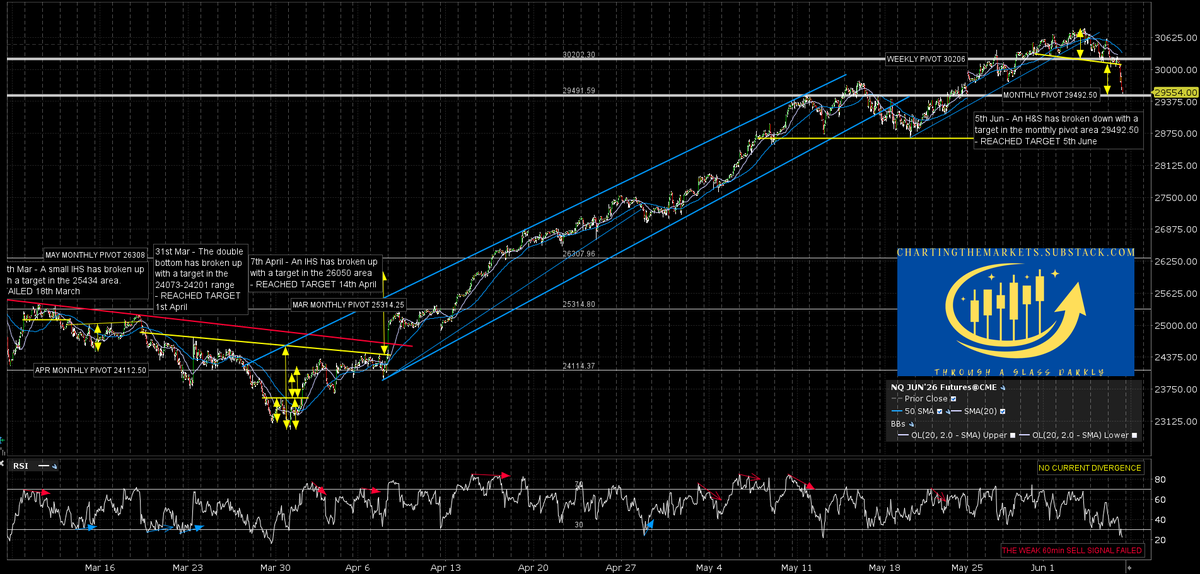Click the plus icon at the bottom-right corner of the time axis
Image resolution: width=1200 pixels, height=574 pixels.
click(x=1128, y=566)
